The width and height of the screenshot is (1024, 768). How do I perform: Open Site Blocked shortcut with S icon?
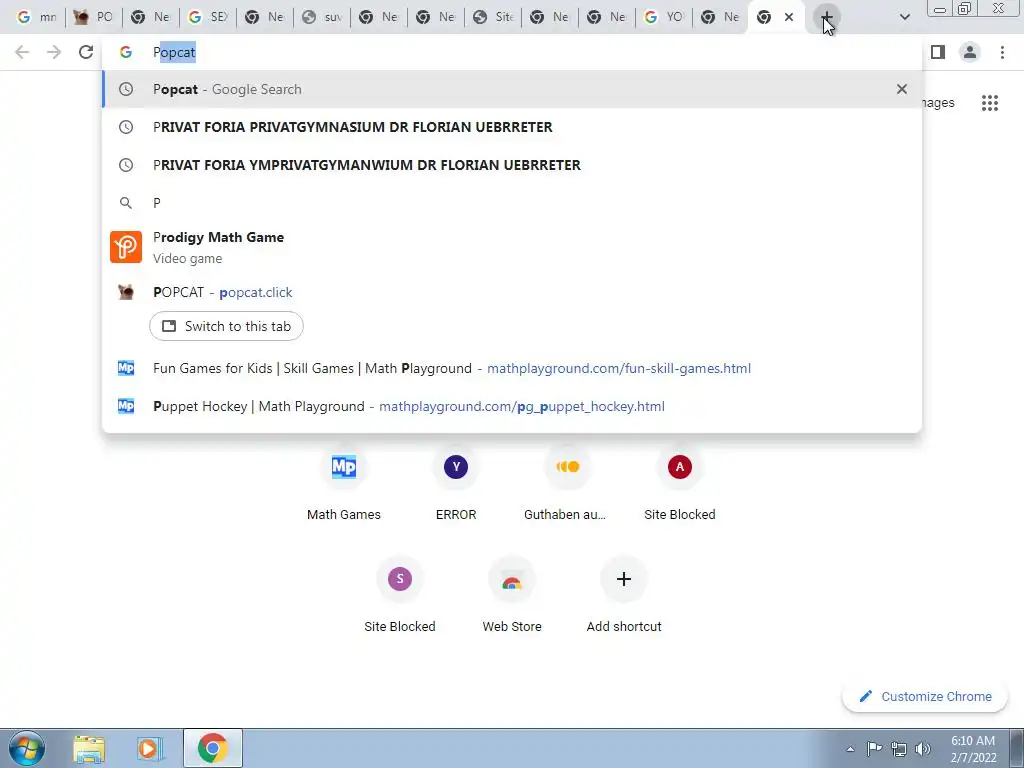pos(400,594)
